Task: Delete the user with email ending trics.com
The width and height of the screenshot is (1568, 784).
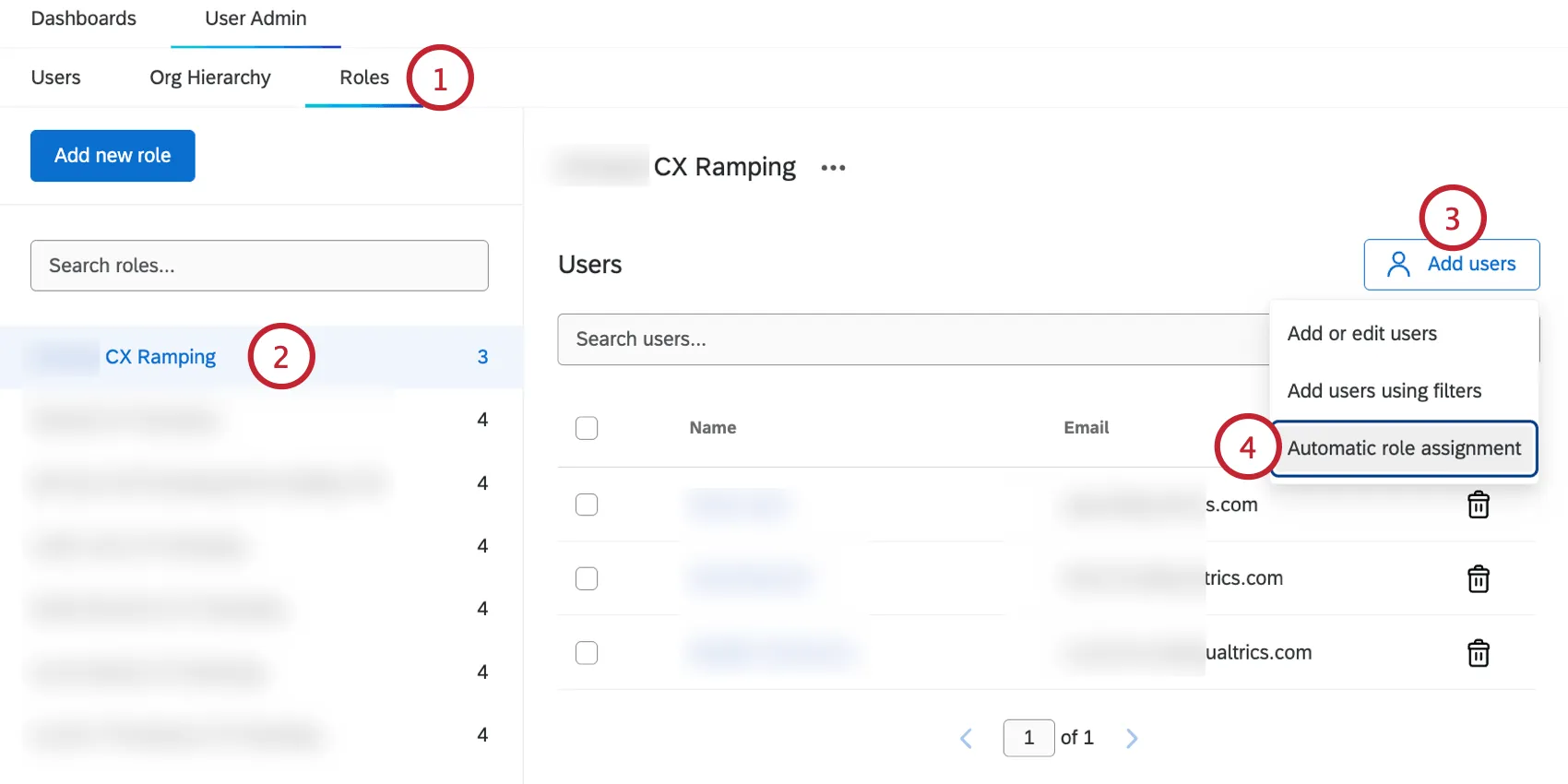Action: 1479,578
